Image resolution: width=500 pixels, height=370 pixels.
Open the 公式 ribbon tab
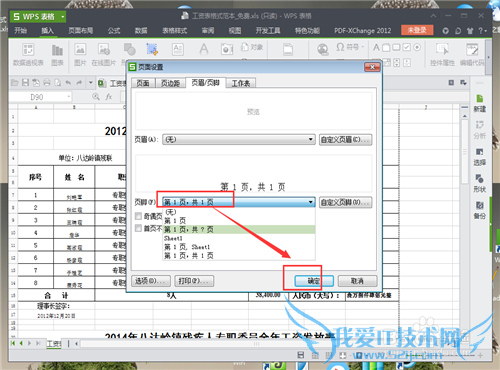point(114,31)
